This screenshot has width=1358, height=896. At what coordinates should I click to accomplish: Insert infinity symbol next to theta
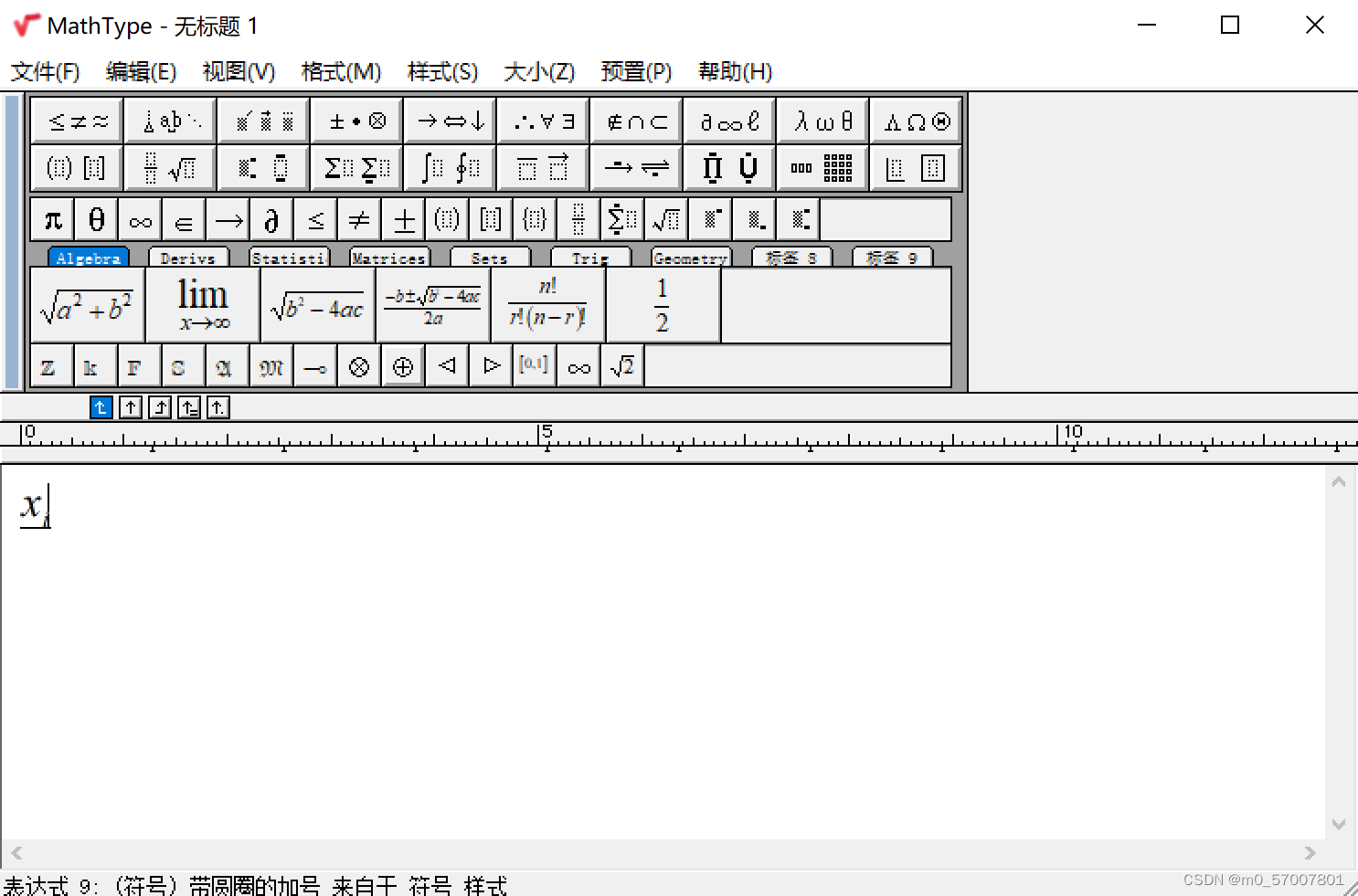pos(141,219)
